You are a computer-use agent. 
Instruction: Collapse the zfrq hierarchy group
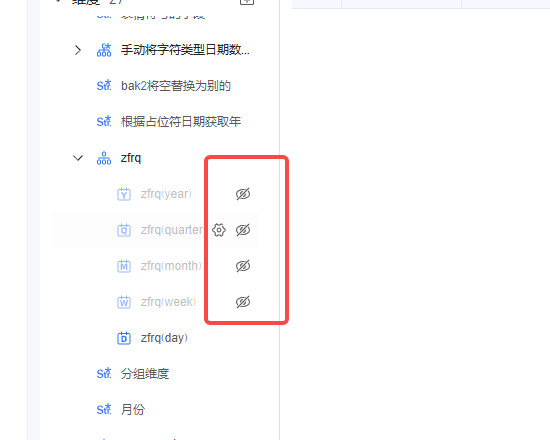(x=78, y=158)
